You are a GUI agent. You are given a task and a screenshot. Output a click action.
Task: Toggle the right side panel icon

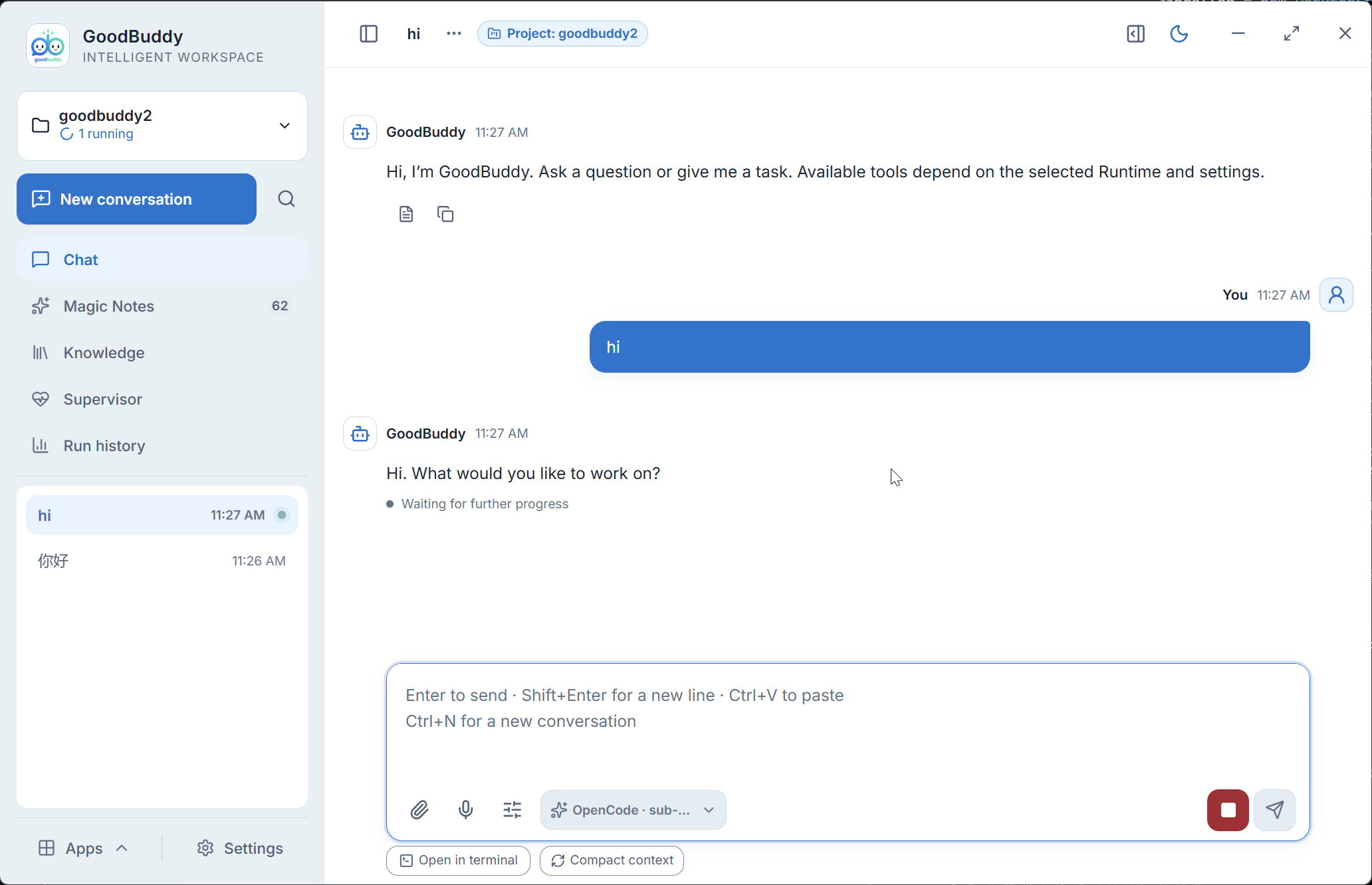1136,33
